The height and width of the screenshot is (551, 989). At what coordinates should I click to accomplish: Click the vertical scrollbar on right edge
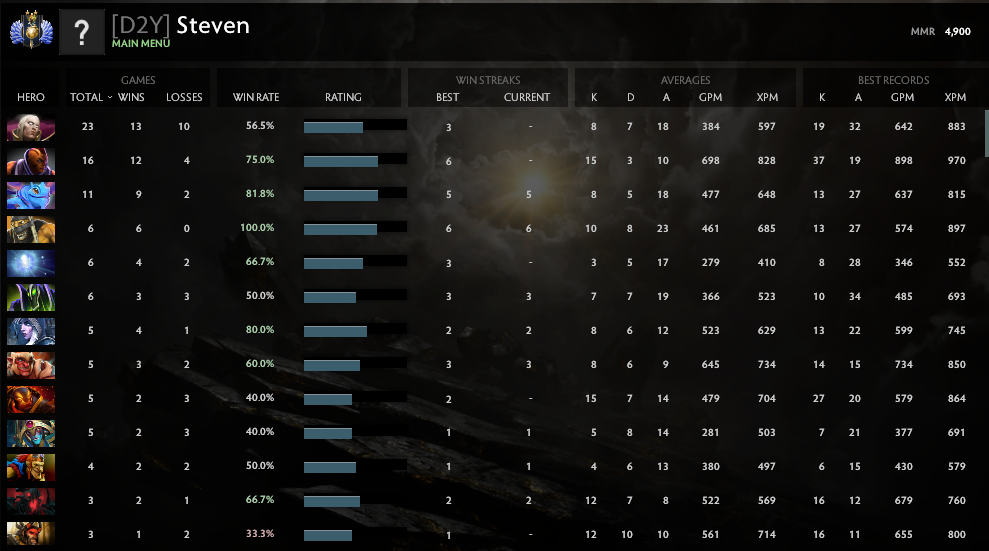[985, 135]
